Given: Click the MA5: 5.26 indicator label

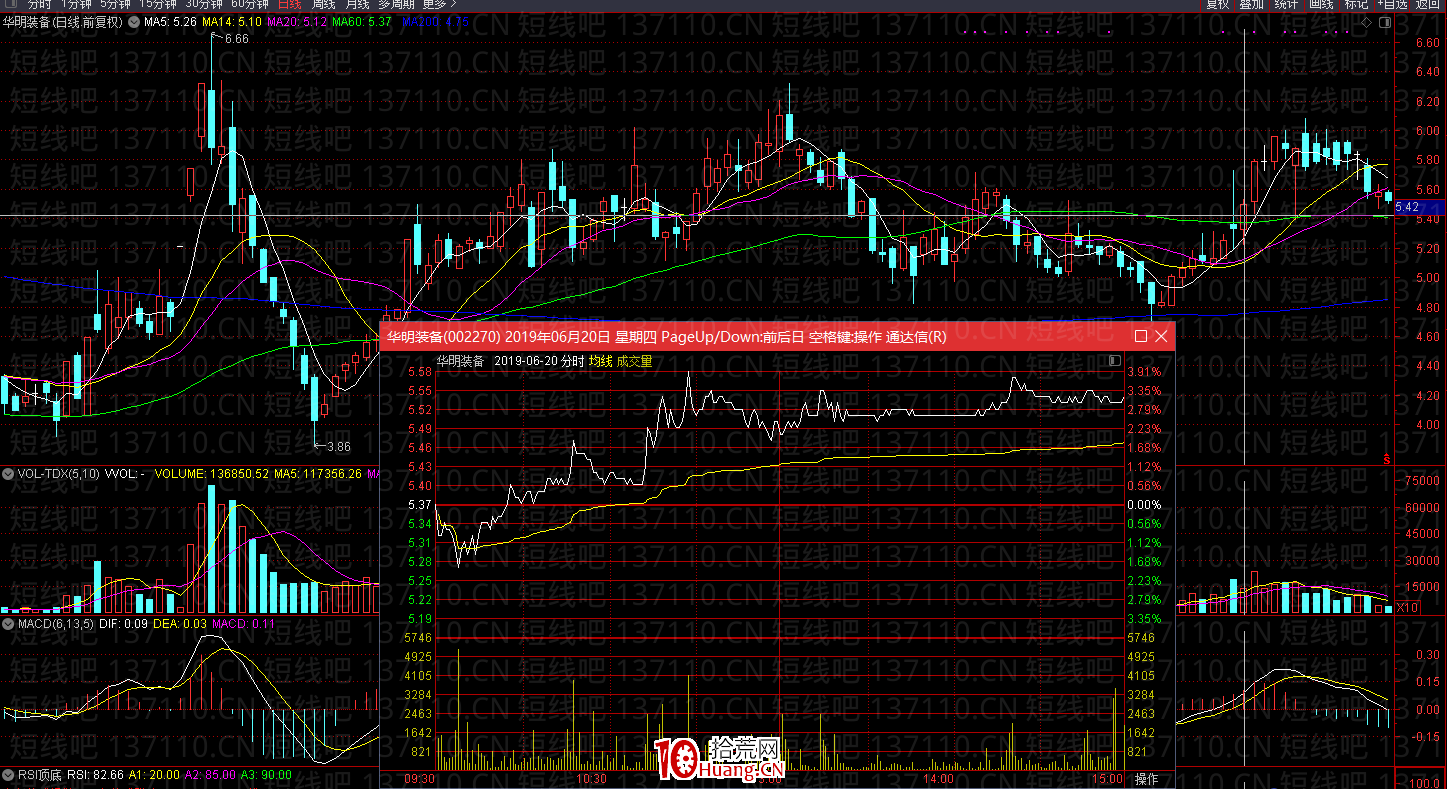Looking at the screenshot, I should (170, 21).
